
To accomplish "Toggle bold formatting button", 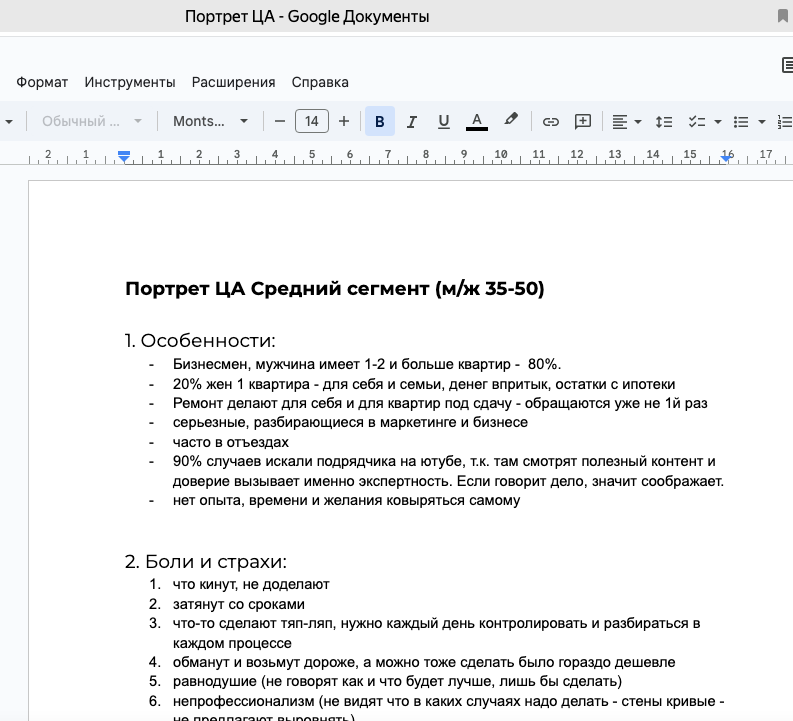I will point(379,121).
